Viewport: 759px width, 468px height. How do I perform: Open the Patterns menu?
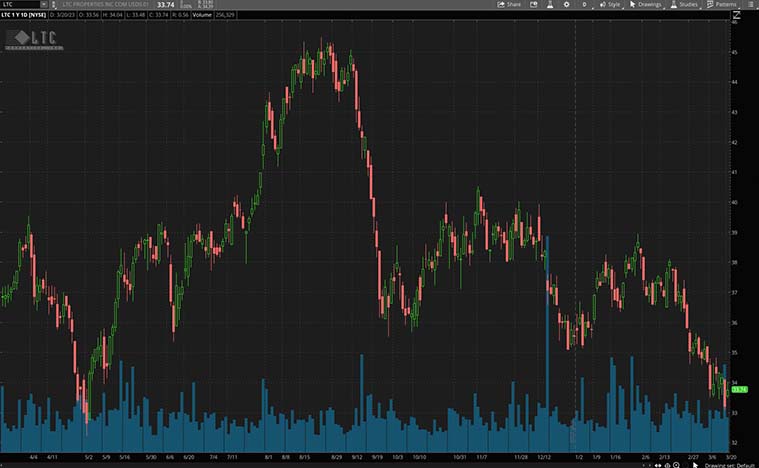click(722, 4)
